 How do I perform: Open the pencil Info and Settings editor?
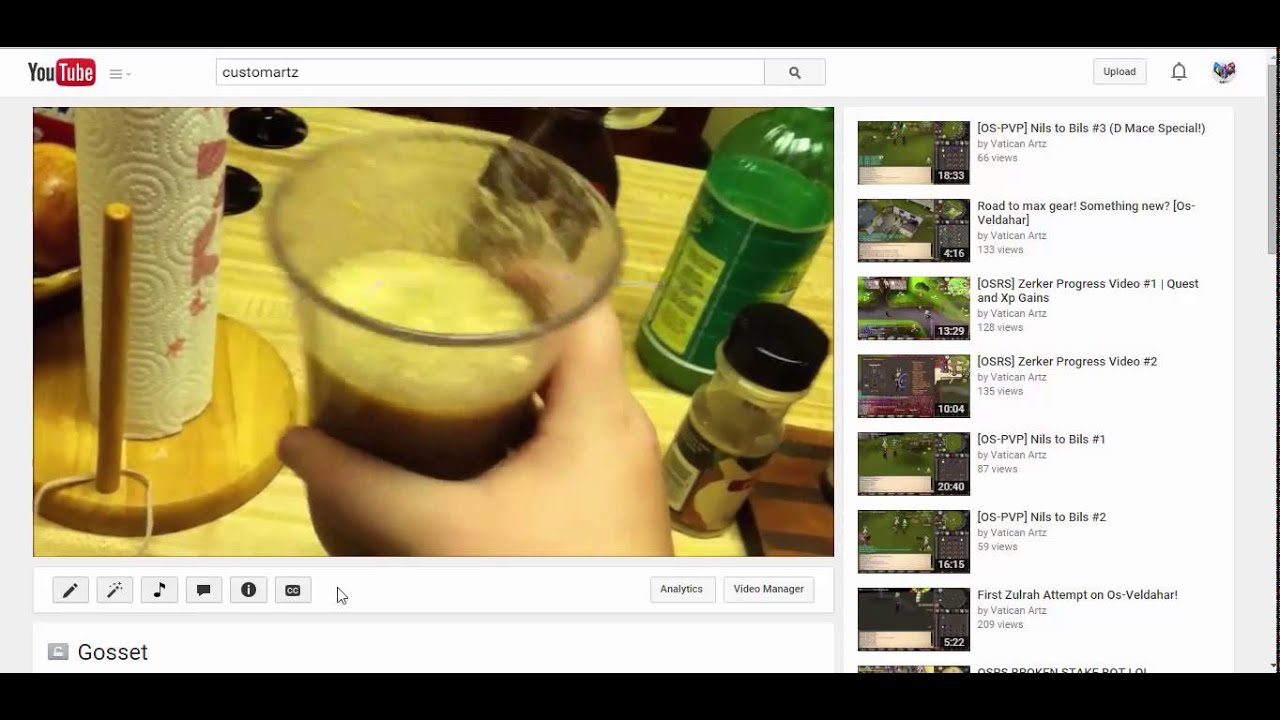(x=70, y=590)
